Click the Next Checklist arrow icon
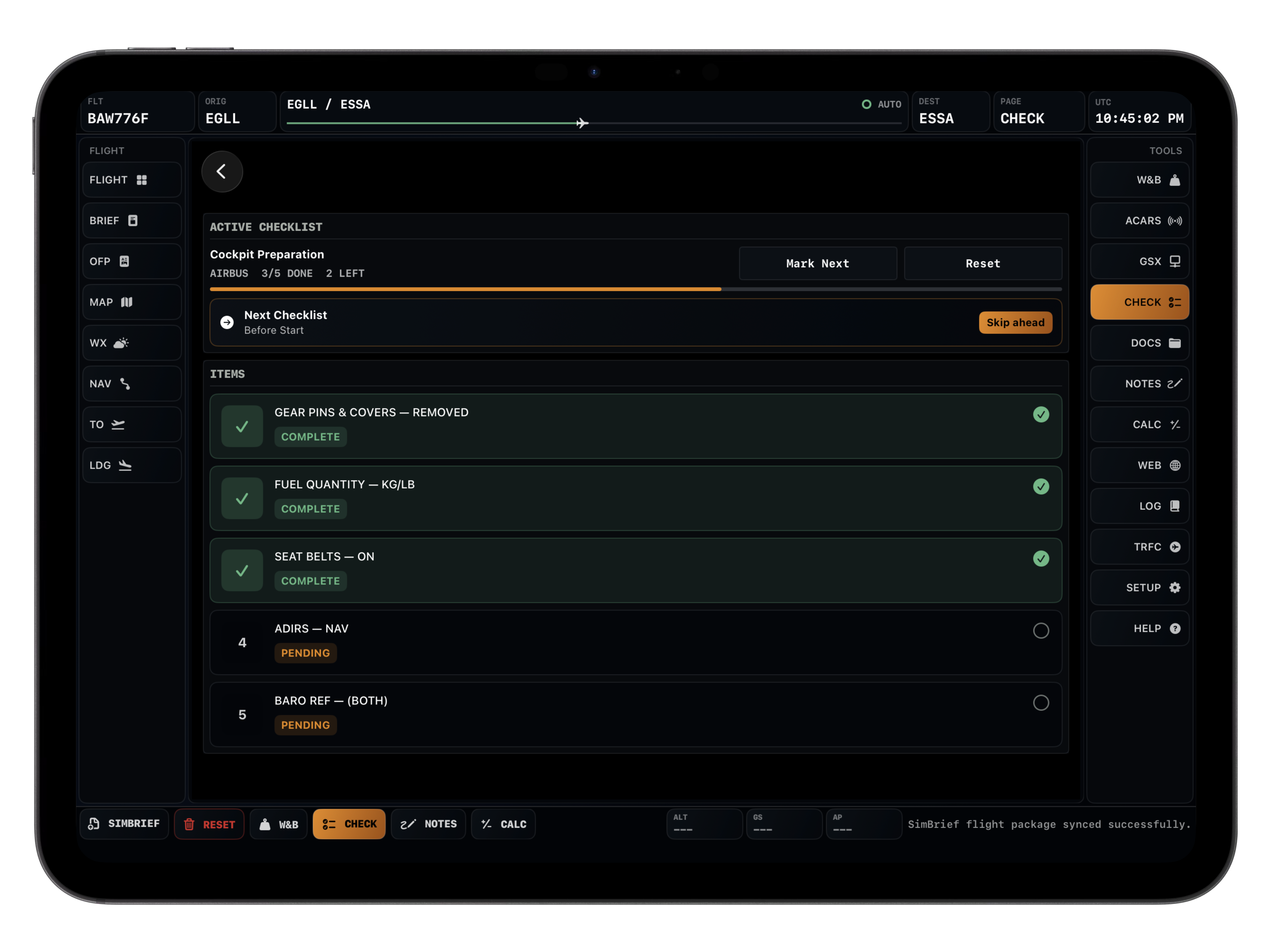This screenshot has height=952, width=1270. (x=227, y=322)
